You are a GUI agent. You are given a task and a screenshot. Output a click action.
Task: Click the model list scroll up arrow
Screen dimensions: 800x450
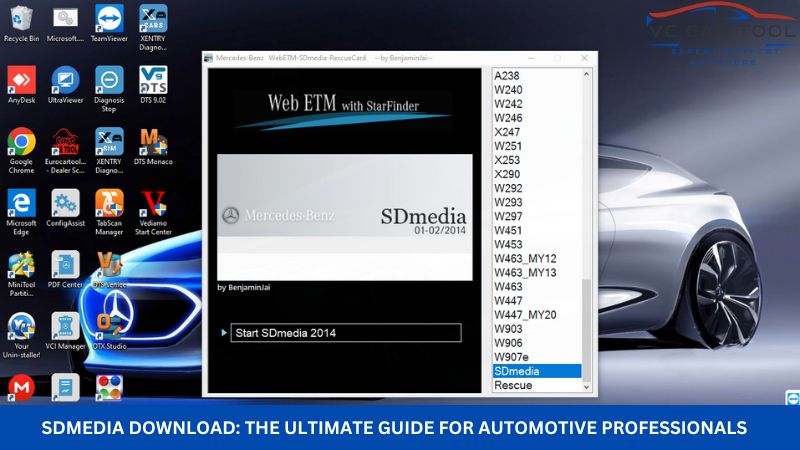[586, 74]
